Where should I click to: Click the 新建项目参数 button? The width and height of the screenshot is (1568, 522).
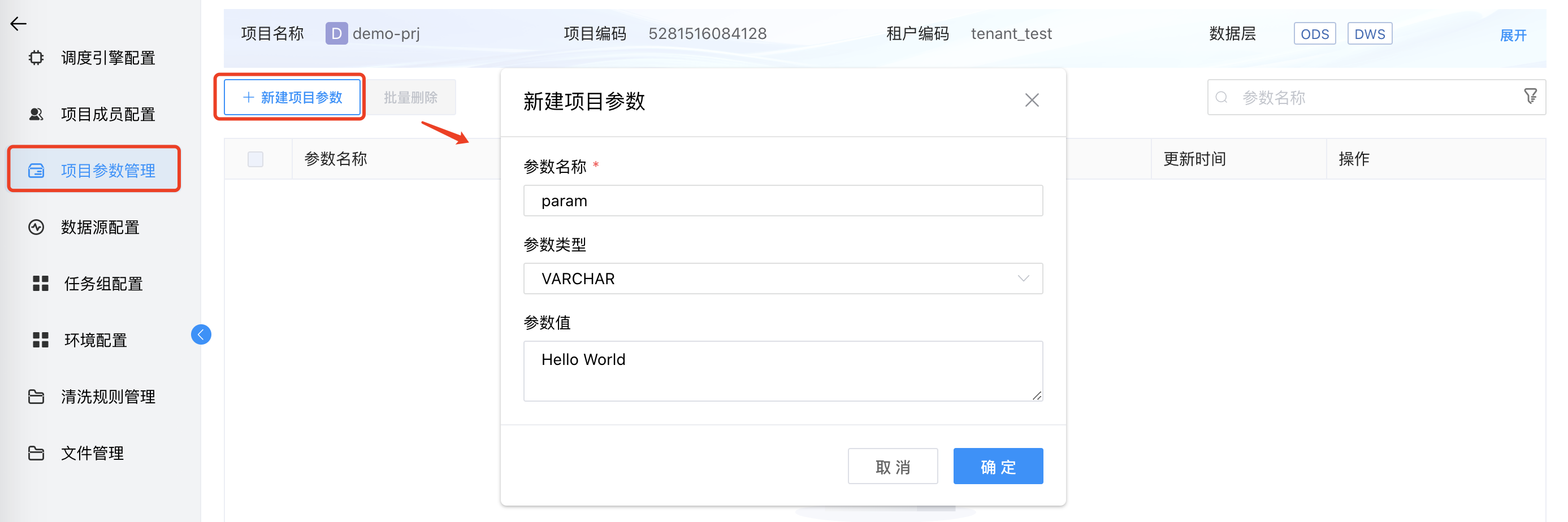pyautogui.click(x=291, y=97)
